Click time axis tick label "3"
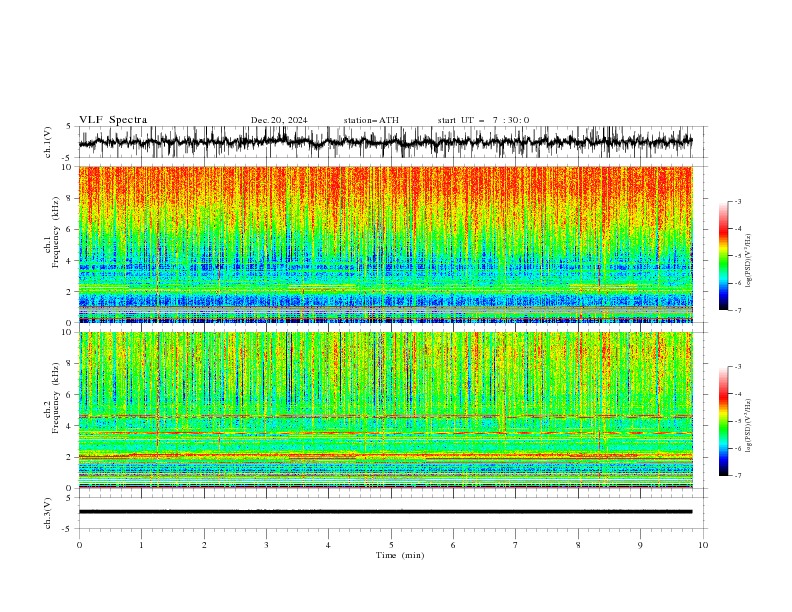Viewport: 792px width, 612px height. [266, 545]
